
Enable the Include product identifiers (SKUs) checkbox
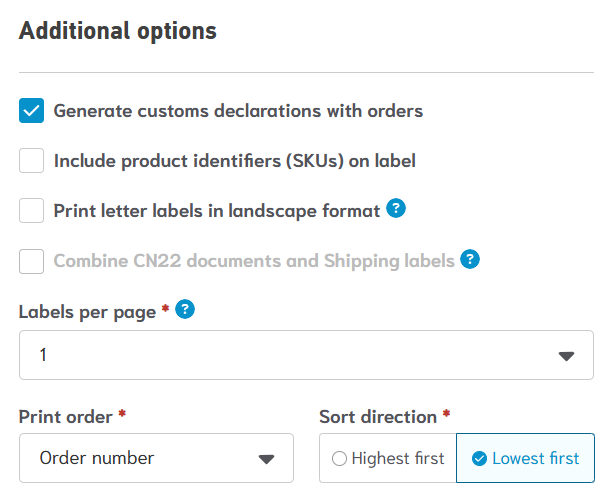32,160
